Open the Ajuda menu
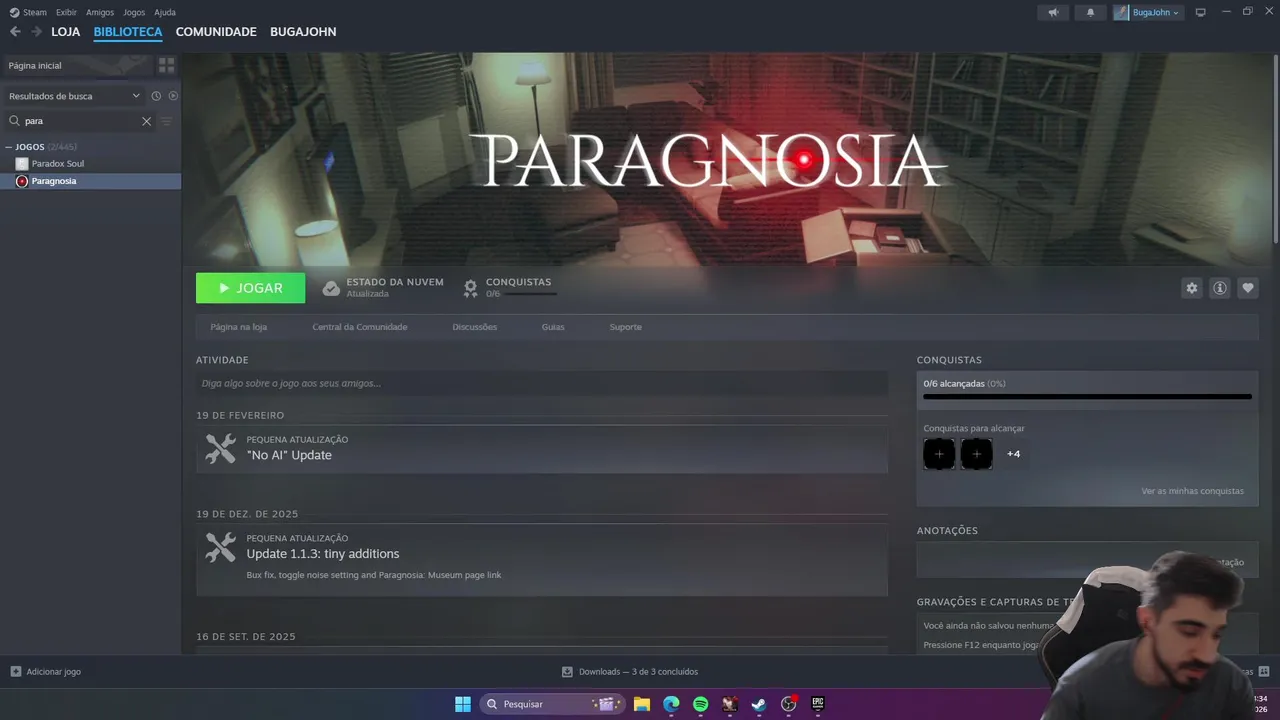This screenshot has height=720, width=1280. tap(165, 12)
